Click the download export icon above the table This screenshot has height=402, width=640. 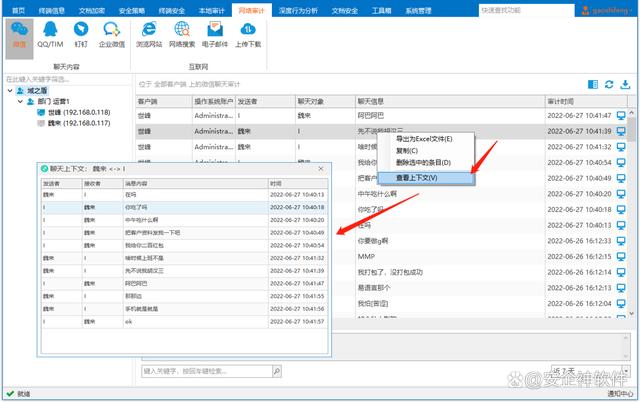[x=625, y=84]
